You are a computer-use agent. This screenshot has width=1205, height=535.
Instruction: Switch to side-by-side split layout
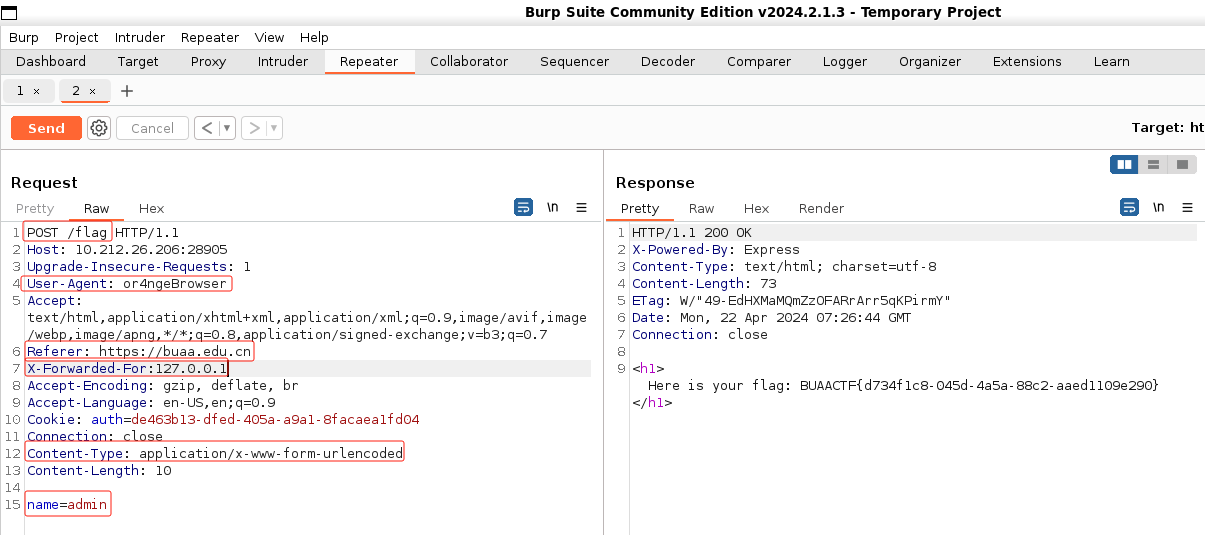click(x=1125, y=164)
